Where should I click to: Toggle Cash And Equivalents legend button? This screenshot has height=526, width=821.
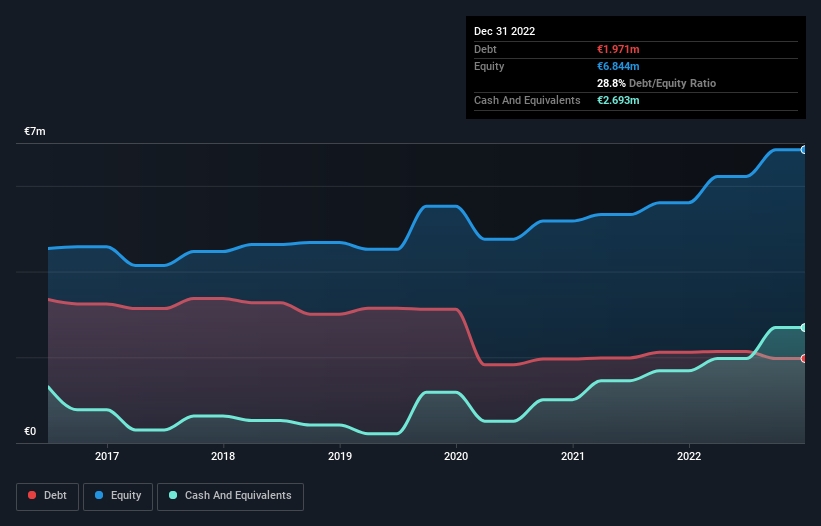(x=230, y=496)
